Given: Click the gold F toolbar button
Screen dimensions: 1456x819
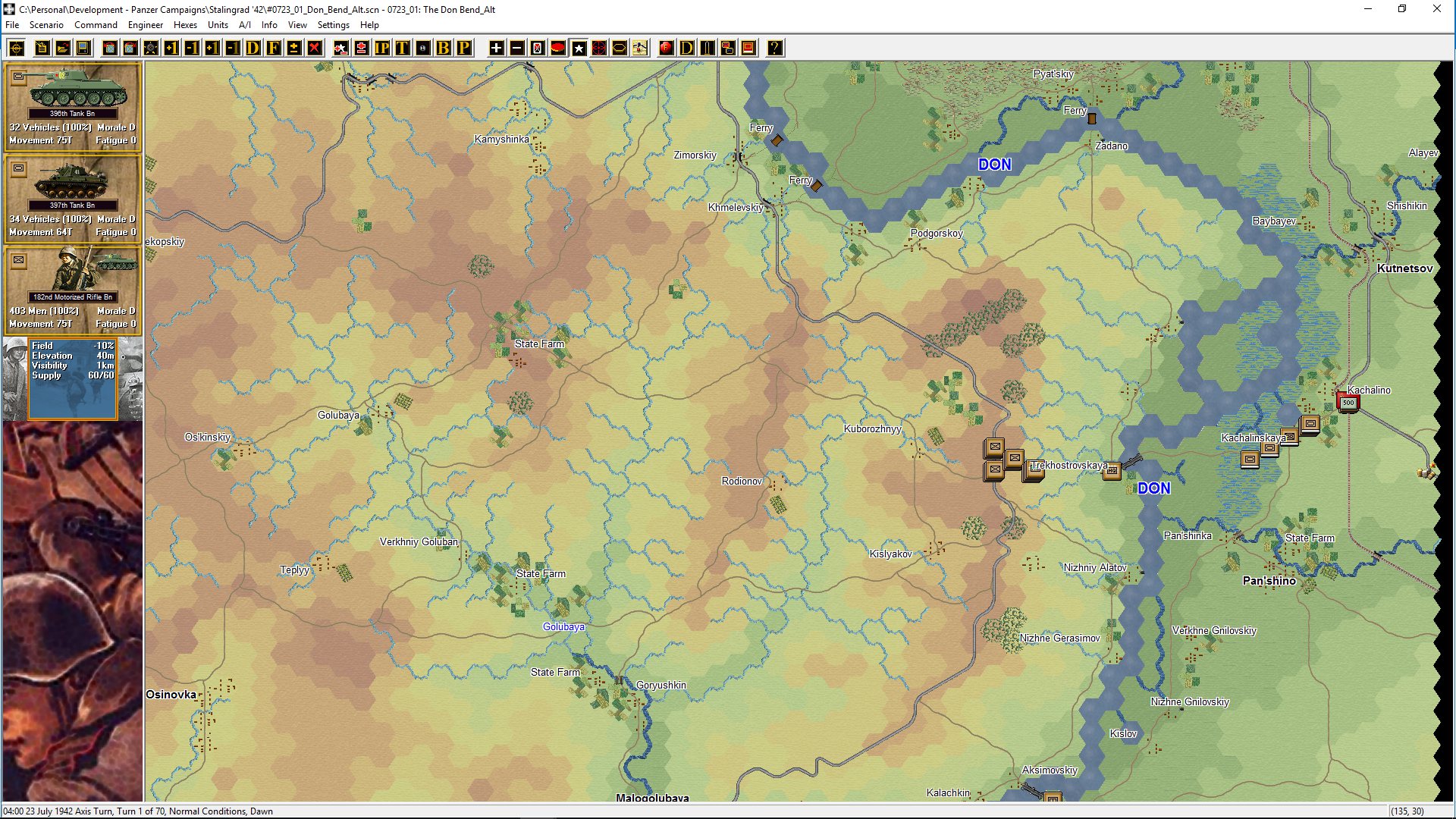Looking at the screenshot, I should [x=274, y=49].
